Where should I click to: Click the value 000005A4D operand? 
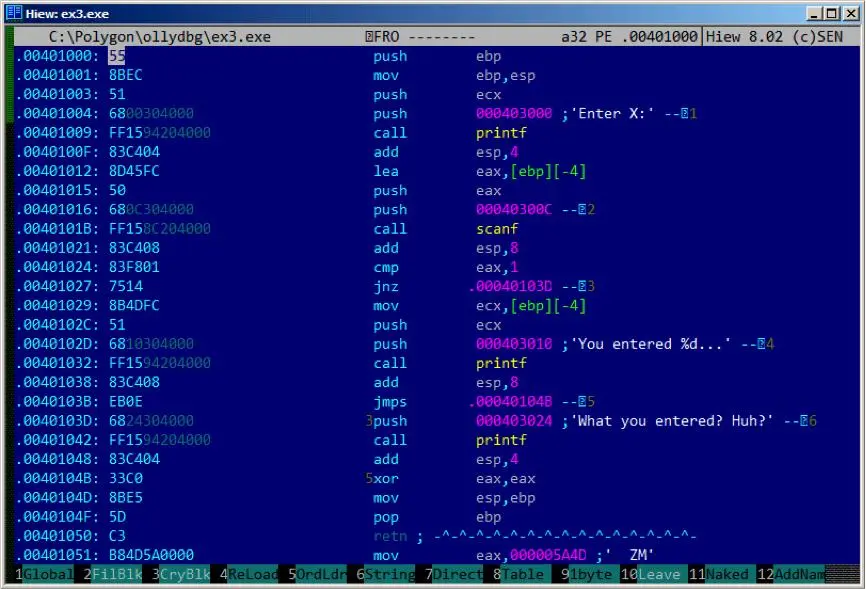click(x=548, y=555)
